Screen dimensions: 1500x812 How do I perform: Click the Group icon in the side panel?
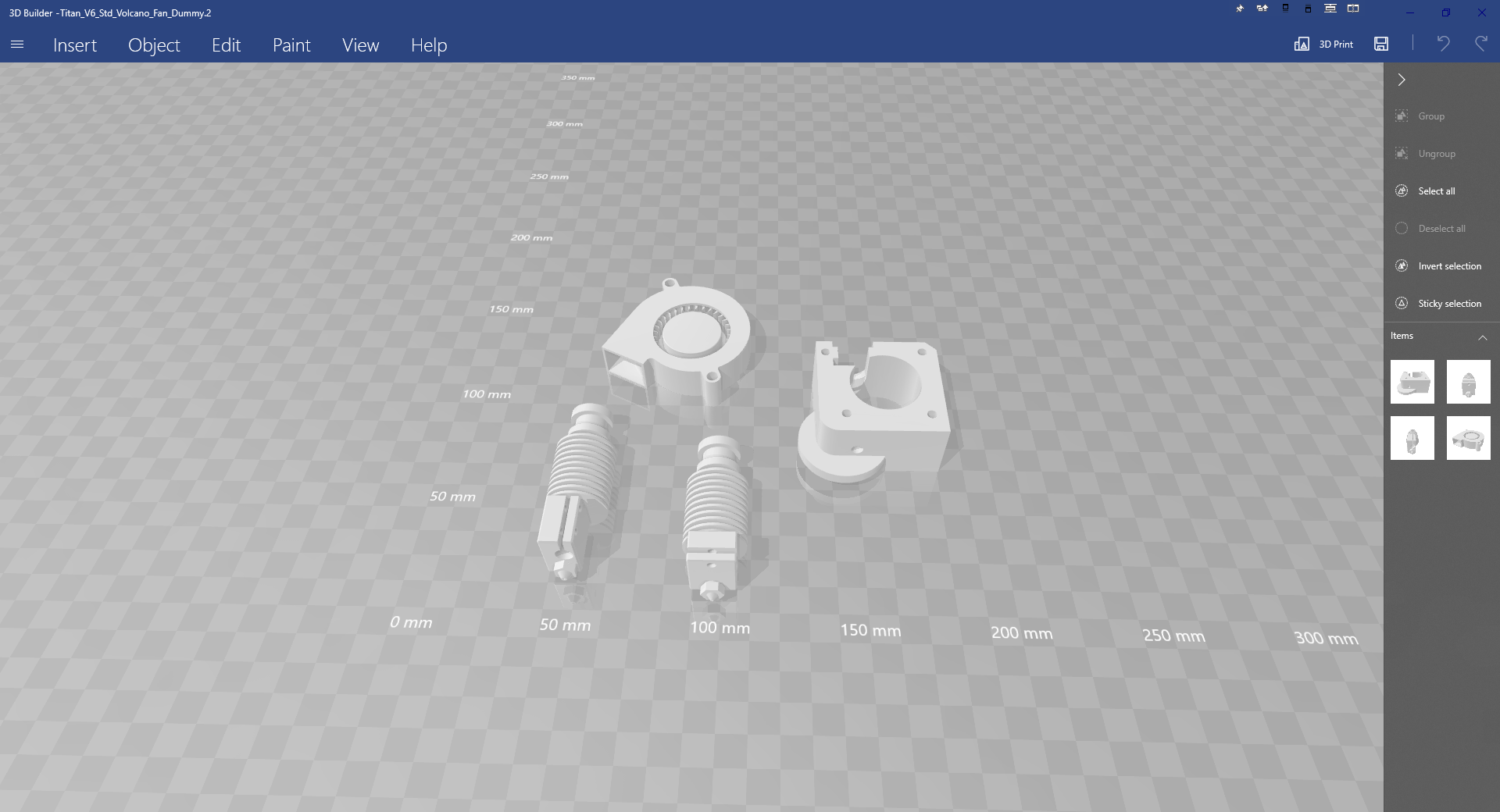[1402, 116]
